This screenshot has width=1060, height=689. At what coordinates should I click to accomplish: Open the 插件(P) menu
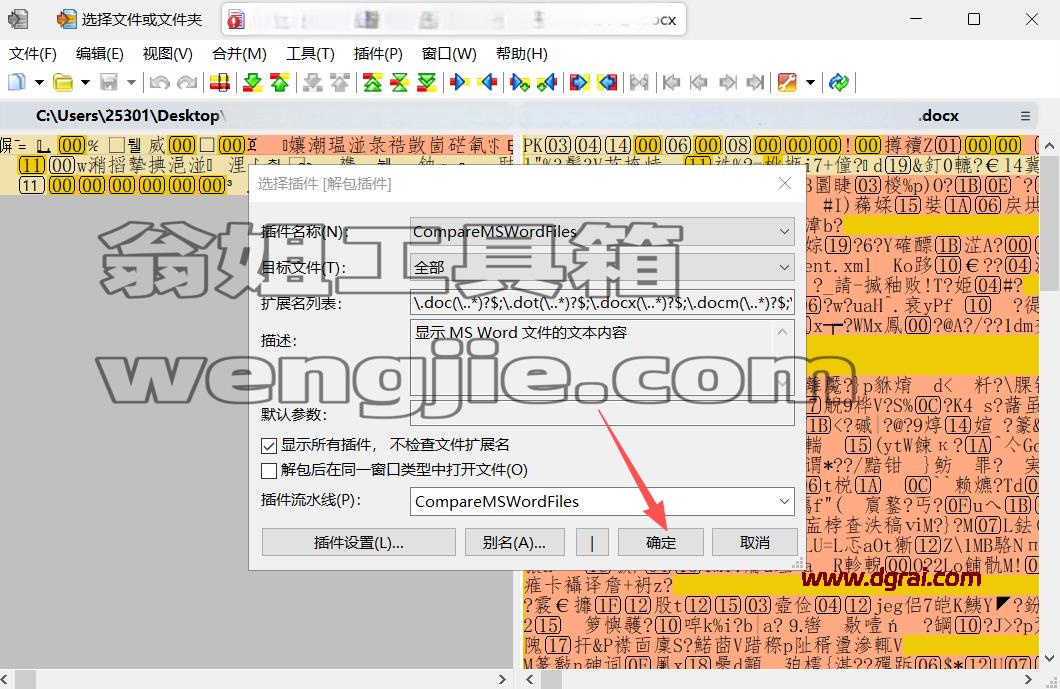[x=378, y=53]
